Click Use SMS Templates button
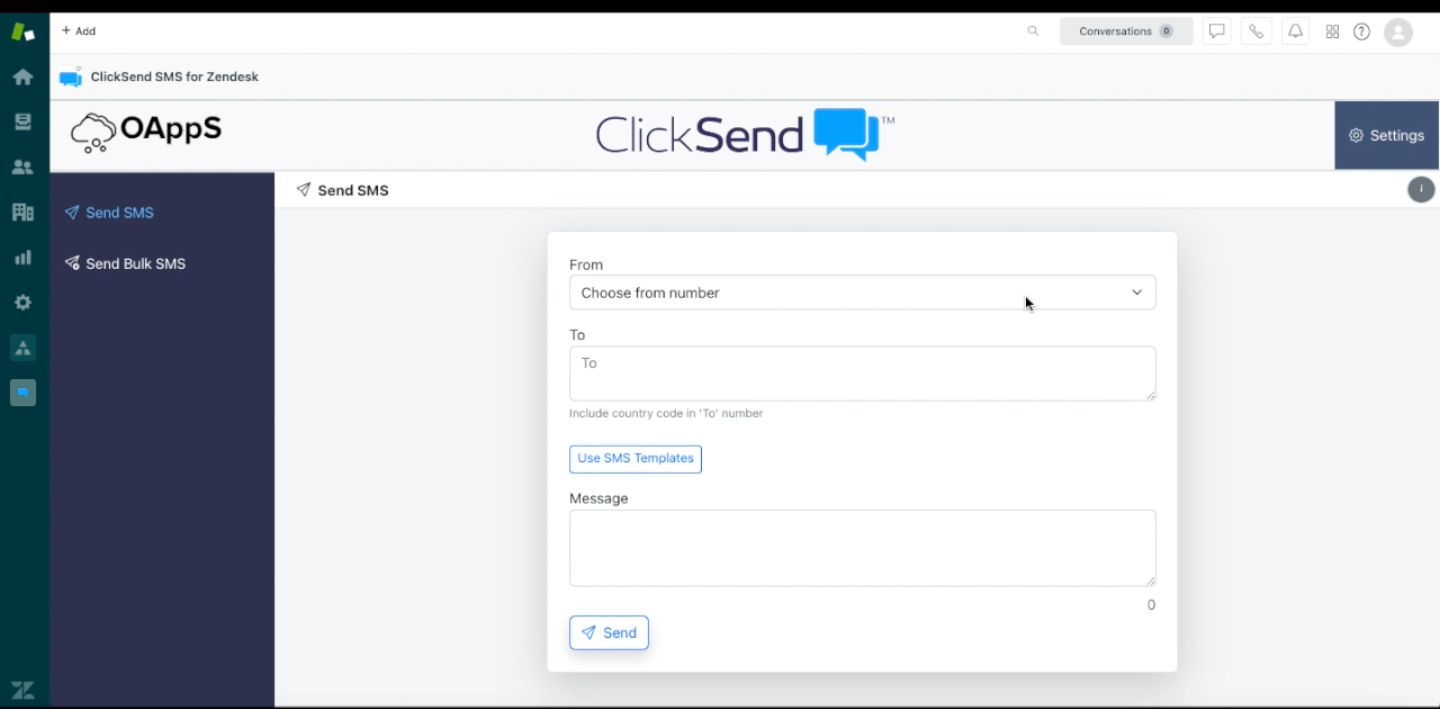 click(x=635, y=458)
